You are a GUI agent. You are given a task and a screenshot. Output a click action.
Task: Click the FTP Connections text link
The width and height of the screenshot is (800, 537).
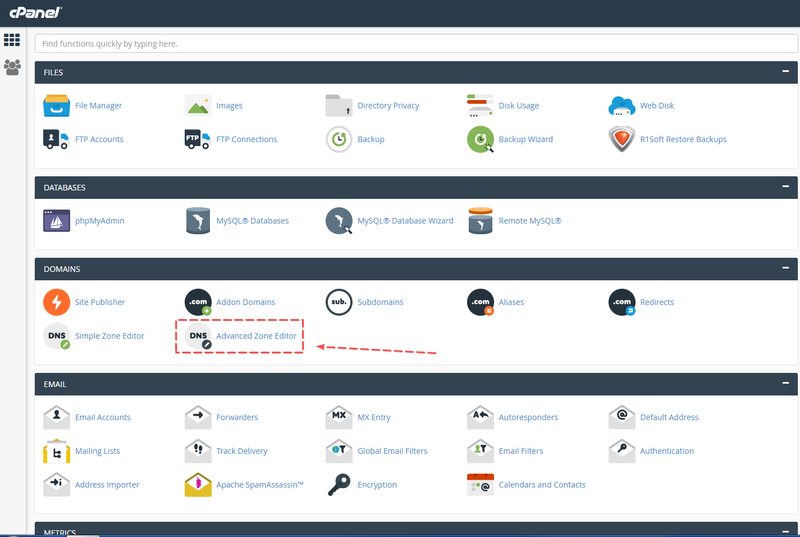coord(246,139)
